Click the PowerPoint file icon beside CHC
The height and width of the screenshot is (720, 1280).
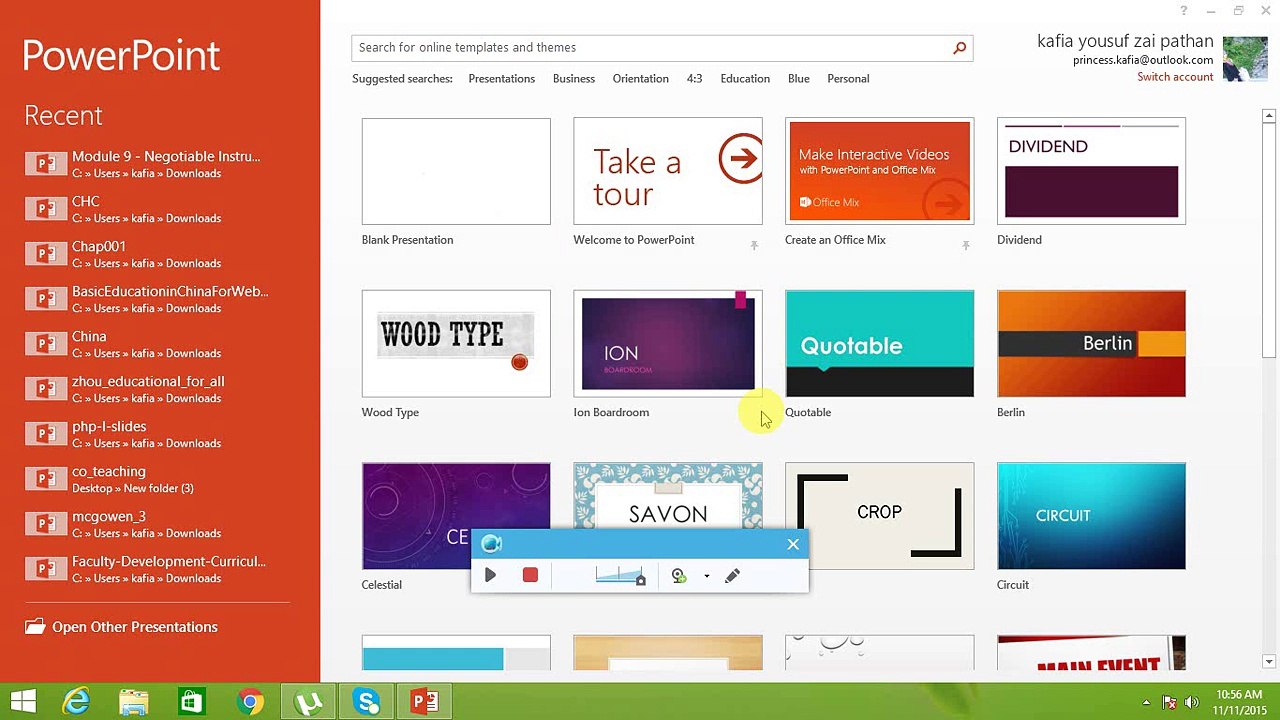click(45, 209)
